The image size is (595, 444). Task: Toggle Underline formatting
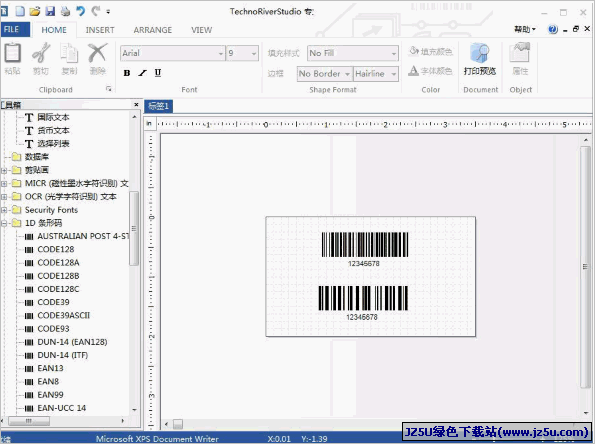[x=158, y=73]
